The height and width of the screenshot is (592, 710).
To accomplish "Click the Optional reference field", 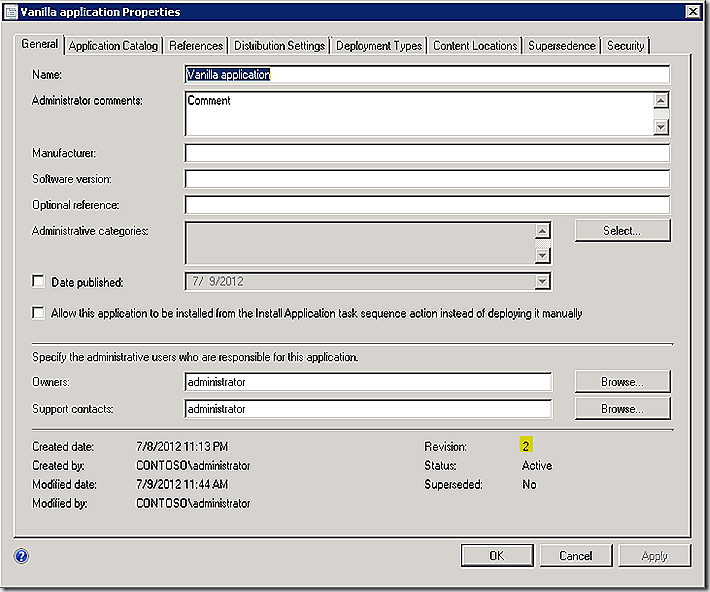I will point(427,205).
